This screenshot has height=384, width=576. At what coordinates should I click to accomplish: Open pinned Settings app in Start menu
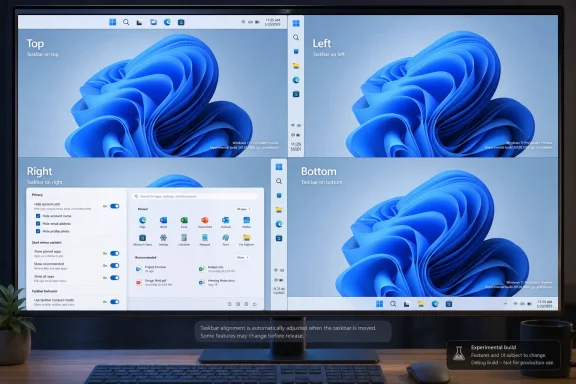[x=163, y=240]
